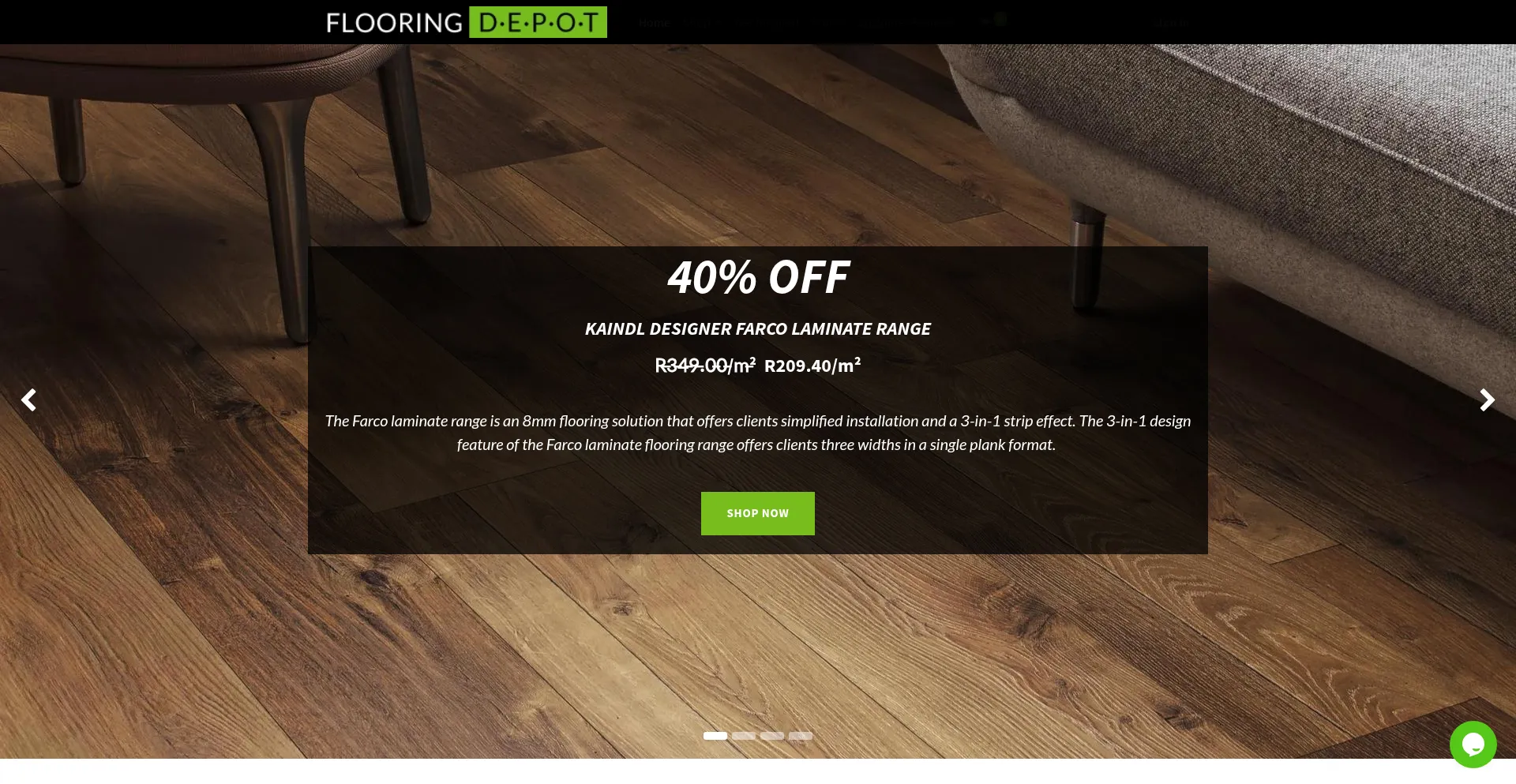Select the first carousel slide indicator
This screenshot has height=784, width=1516.
[x=715, y=736]
